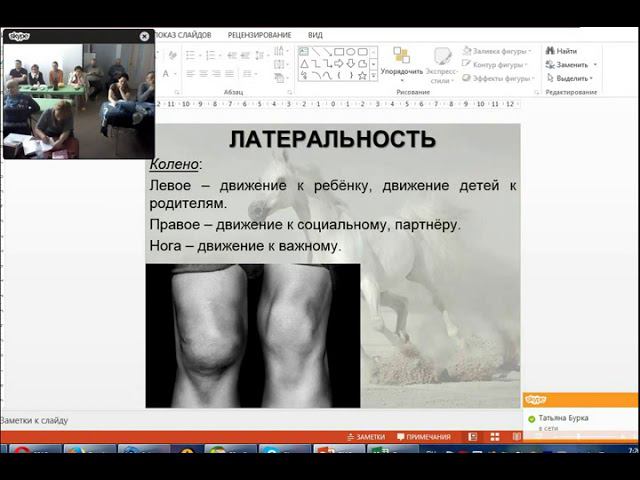The height and width of the screenshot is (480, 640).
Task: Click the horizontal ruler above the slide
Action: coord(337,104)
